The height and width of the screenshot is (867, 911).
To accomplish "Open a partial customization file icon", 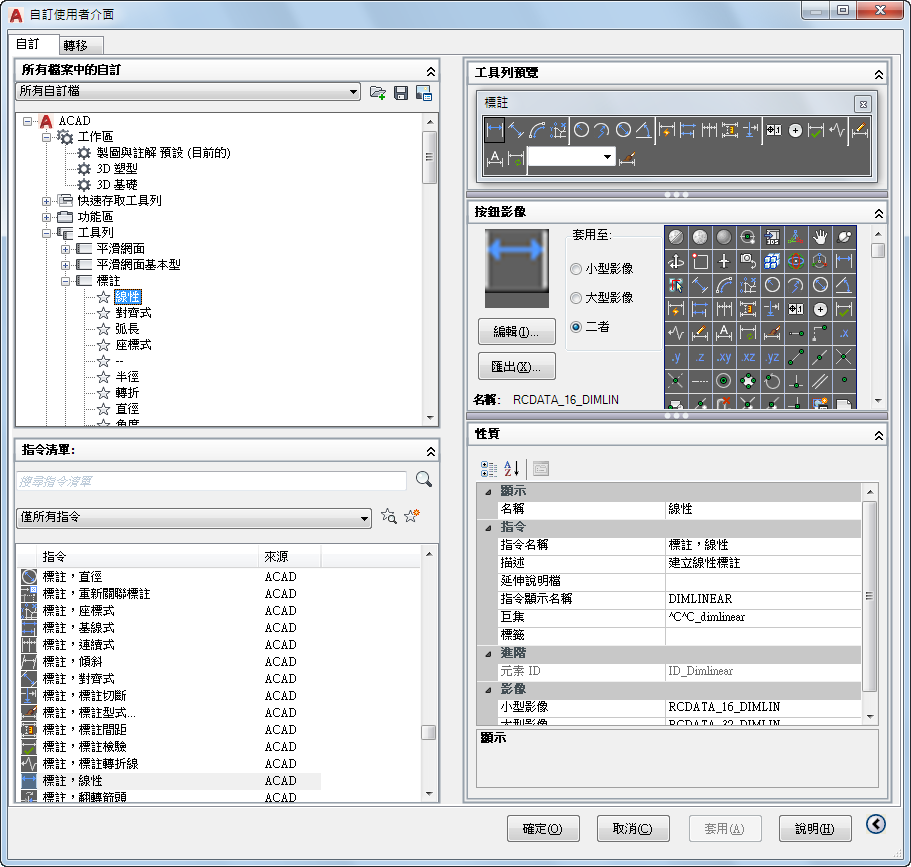I will 378,92.
